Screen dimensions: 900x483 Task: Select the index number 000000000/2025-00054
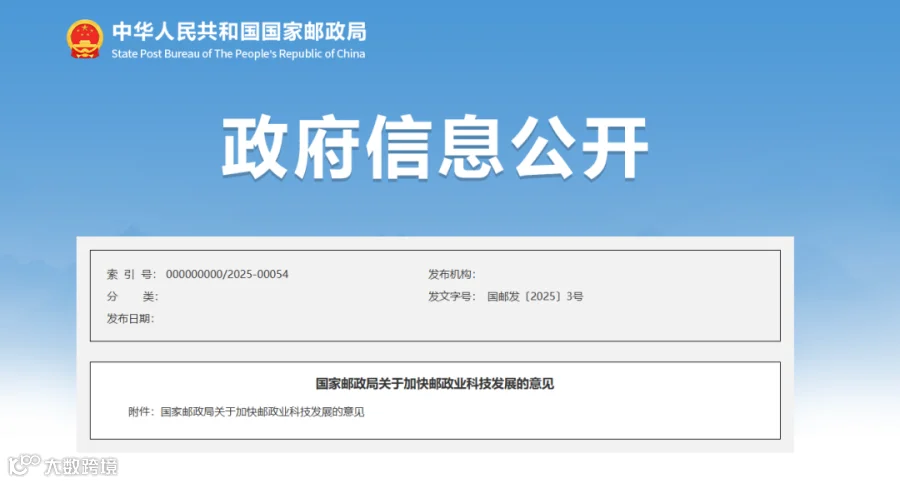click(x=227, y=275)
